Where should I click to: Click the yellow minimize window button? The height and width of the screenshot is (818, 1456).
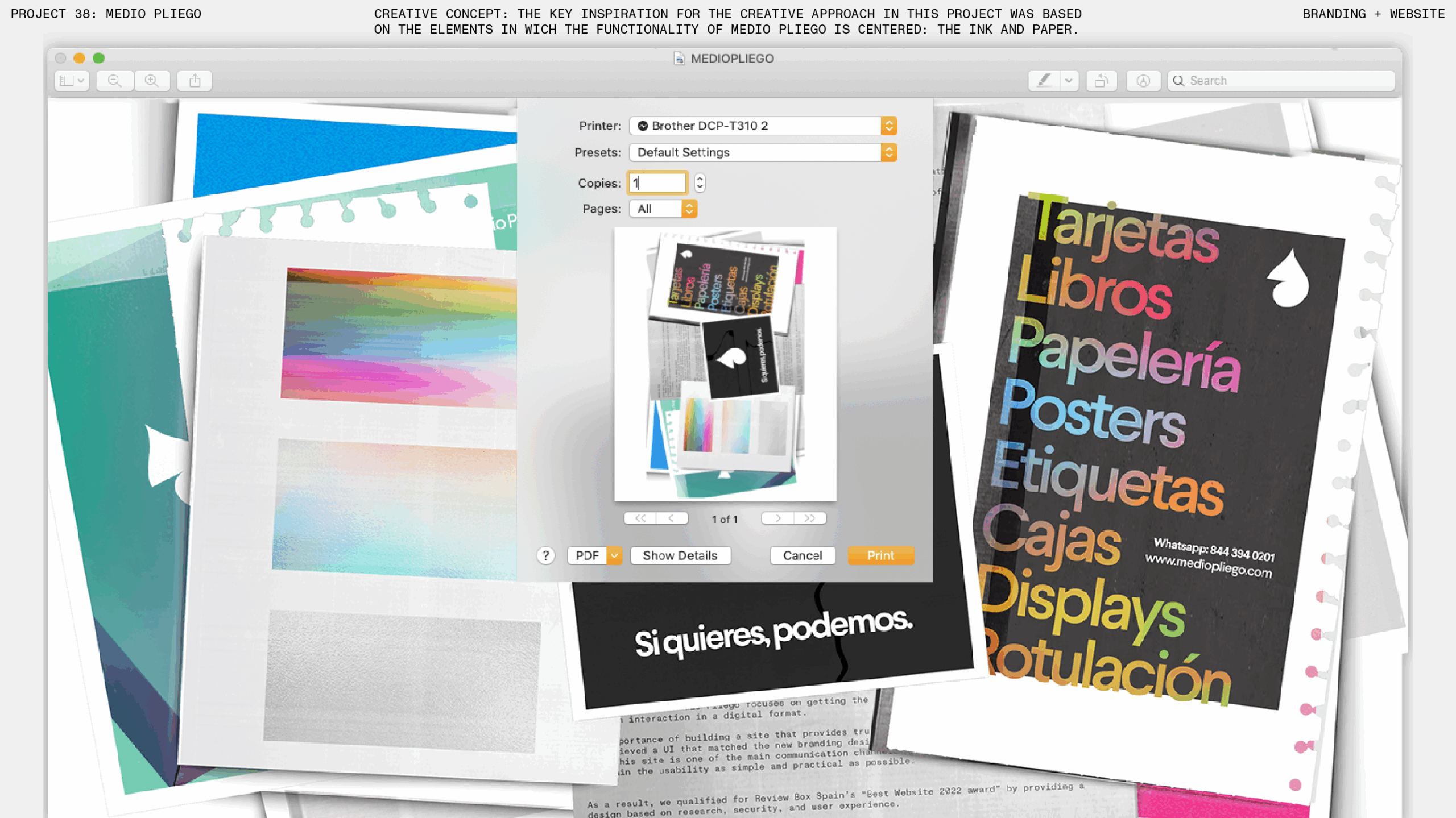[80, 58]
